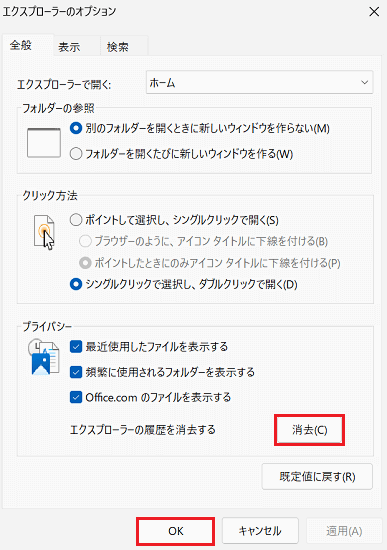Viewport: 387px width, 550px height.
Task: Toggle Office.com のファイルを表示する checkbox
Action: click(x=76, y=397)
